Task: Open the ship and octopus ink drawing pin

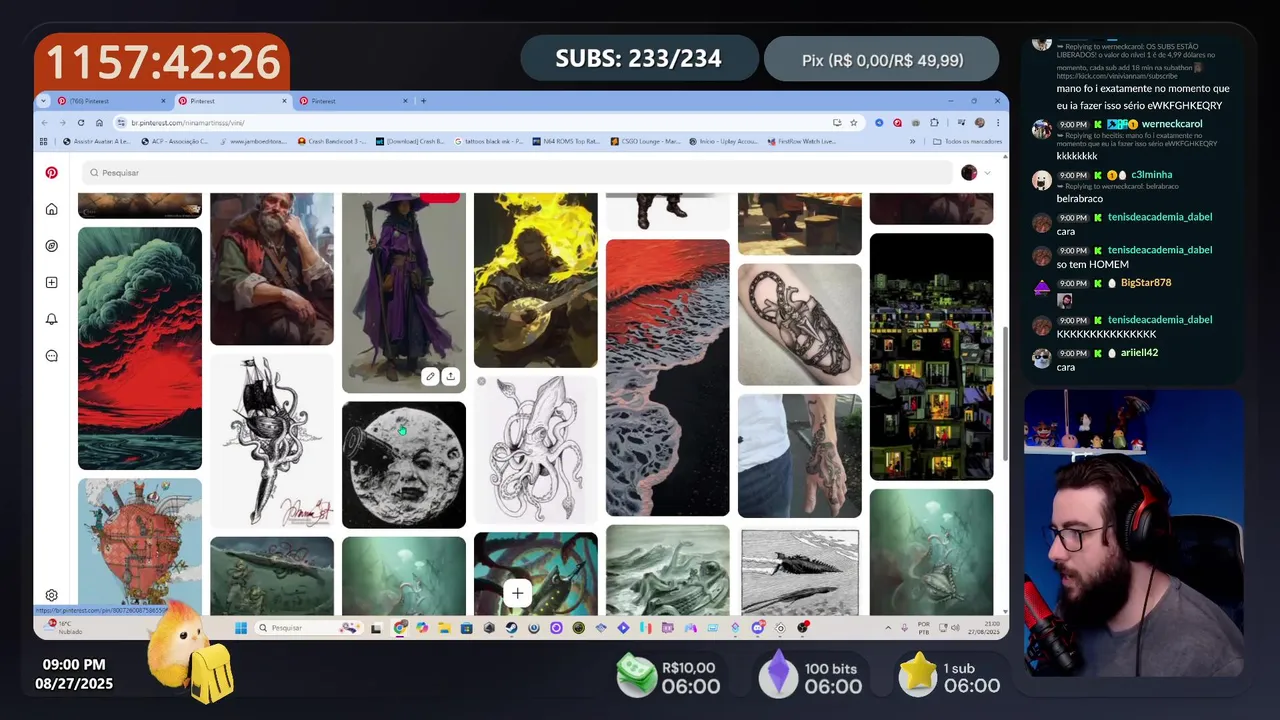Action: (x=272, y=441)
